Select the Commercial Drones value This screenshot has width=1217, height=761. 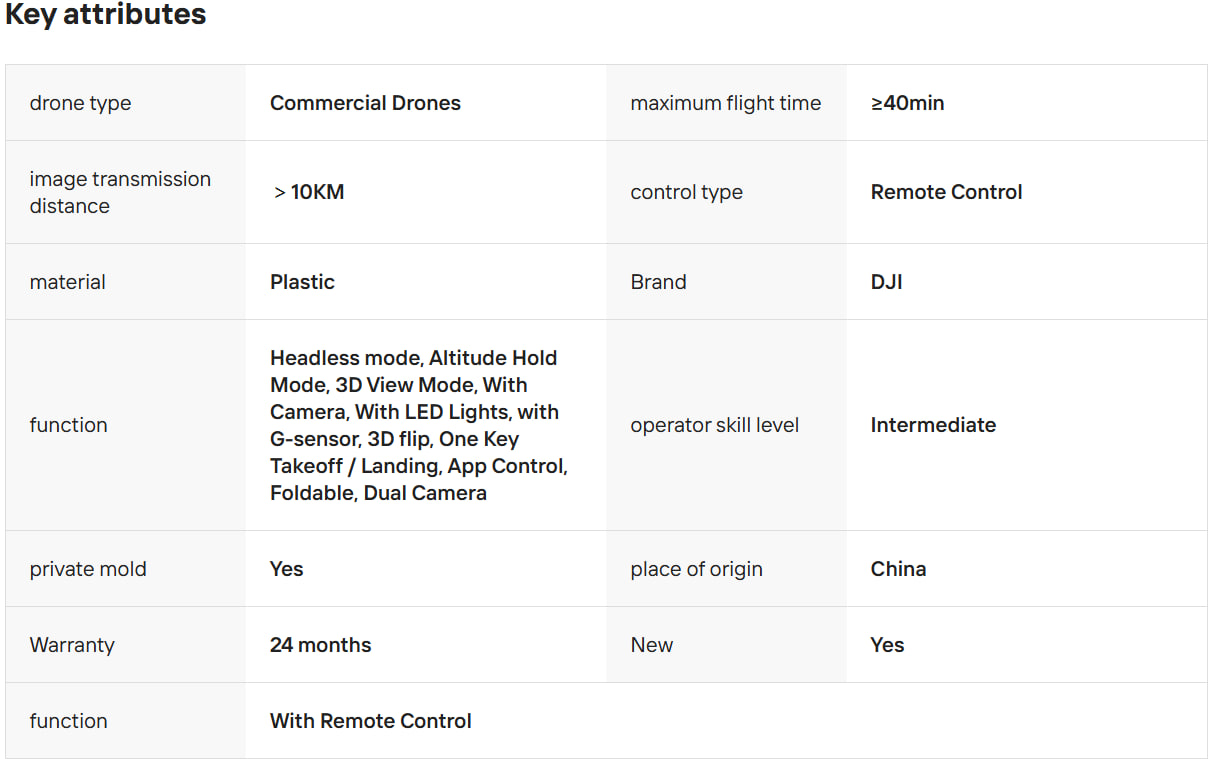365,103
